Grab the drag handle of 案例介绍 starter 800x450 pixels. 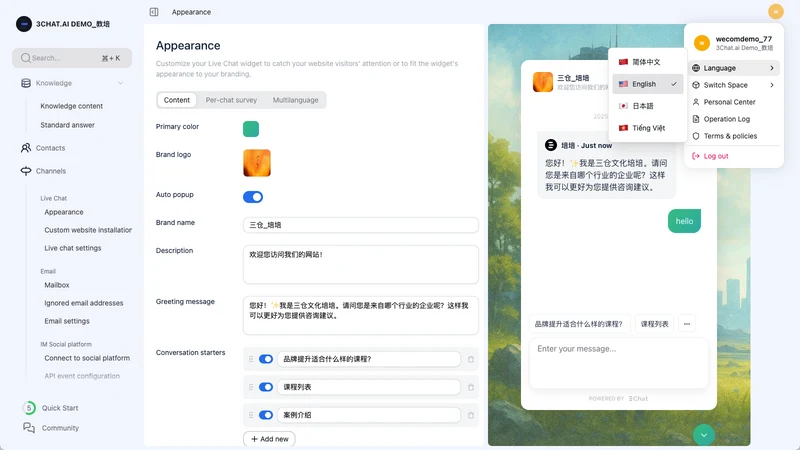[x=251, y=415]
